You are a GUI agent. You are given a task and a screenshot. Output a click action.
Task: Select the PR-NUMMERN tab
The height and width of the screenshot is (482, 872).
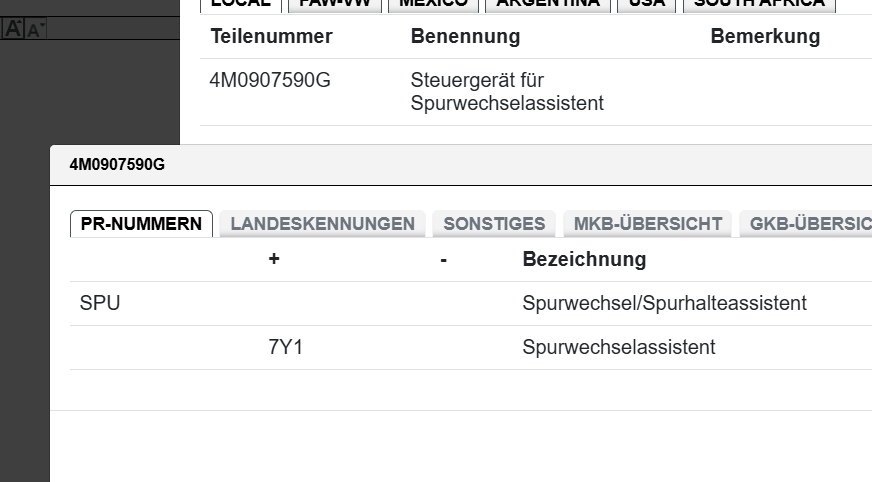(x=141, y=224)
